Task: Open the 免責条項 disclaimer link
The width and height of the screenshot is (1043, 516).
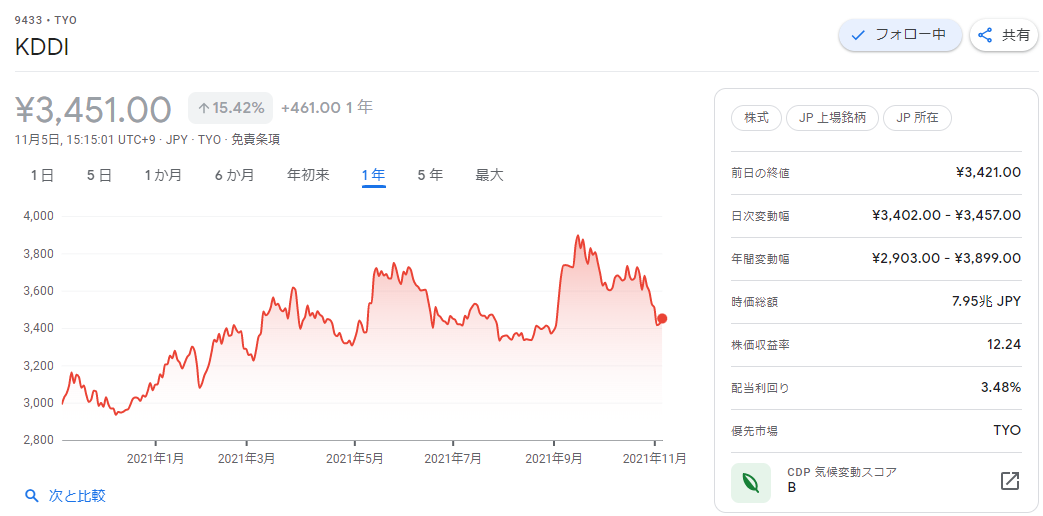Action: (x=255, y=140)
